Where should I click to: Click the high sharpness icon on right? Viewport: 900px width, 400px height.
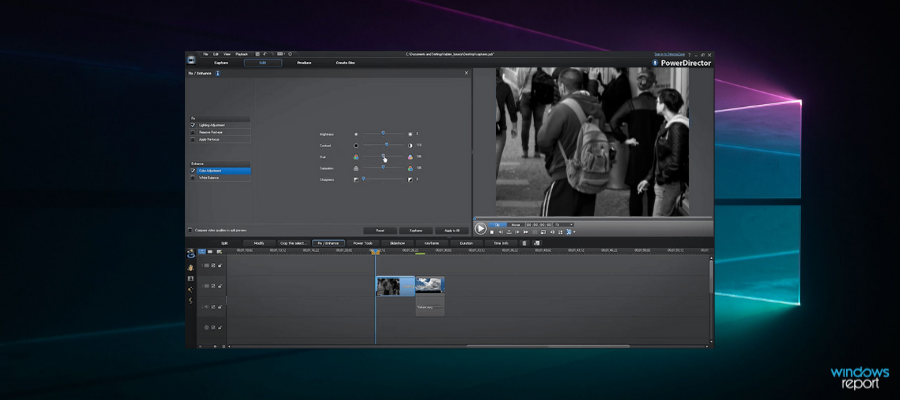point(410,179)
